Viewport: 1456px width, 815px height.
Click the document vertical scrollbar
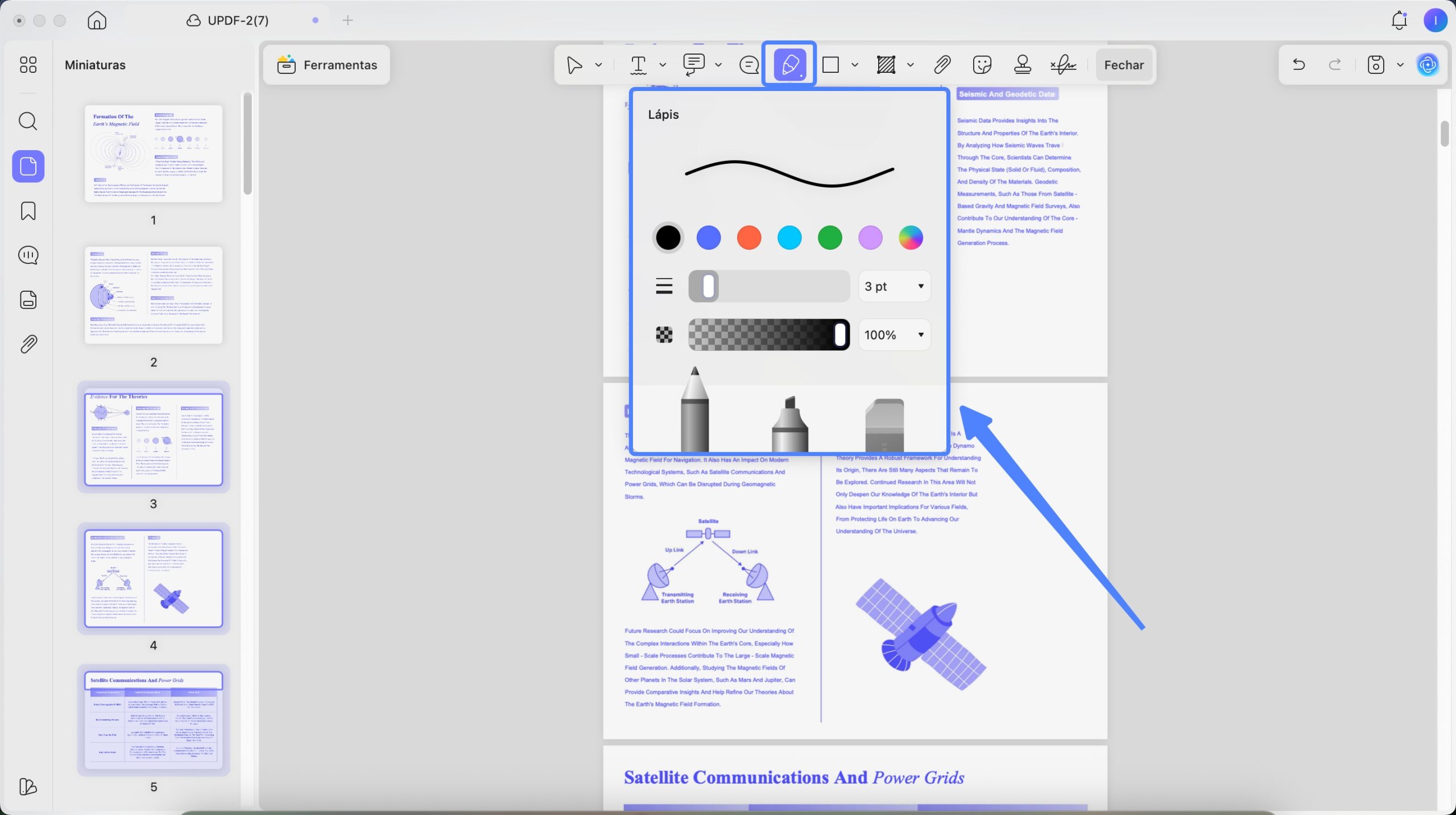[1445, 134]
